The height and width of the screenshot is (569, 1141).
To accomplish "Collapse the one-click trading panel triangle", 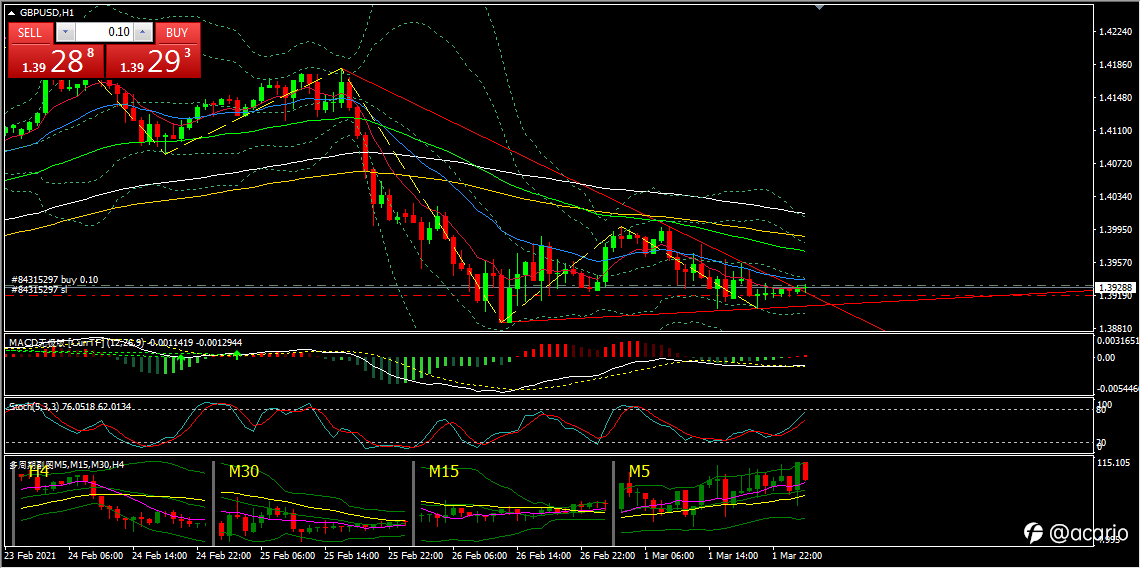I will point(12,12).
